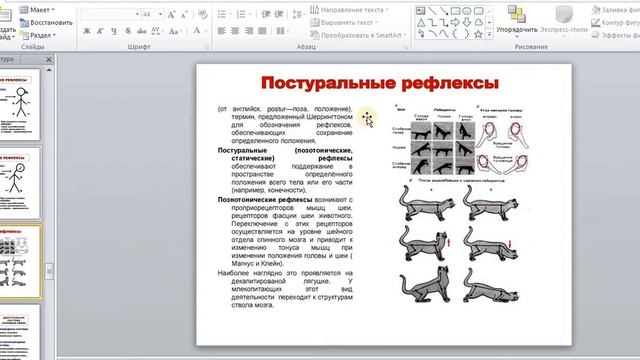The height and width of the screenshot is (360, 640).
Task: Open the font size dropdown
Action: pos(160,15)
